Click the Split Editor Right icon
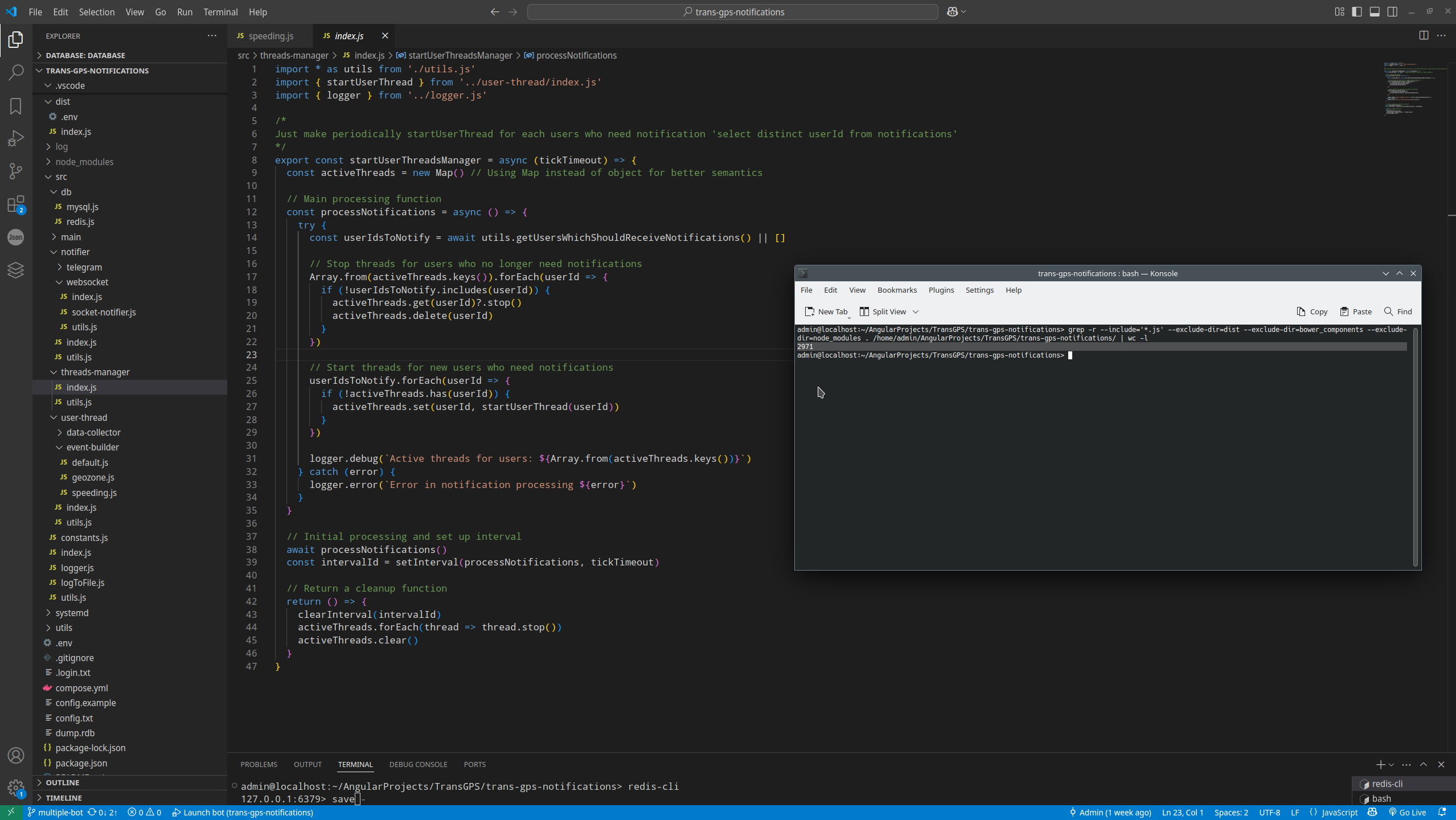 pos(1424,35)
